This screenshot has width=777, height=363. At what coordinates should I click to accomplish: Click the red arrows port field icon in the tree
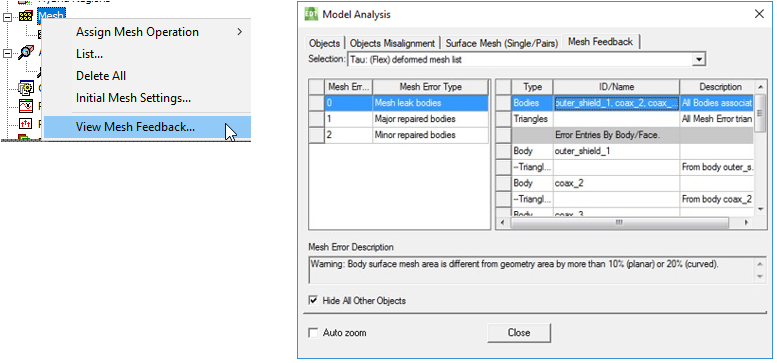click(x=25, y=123)
